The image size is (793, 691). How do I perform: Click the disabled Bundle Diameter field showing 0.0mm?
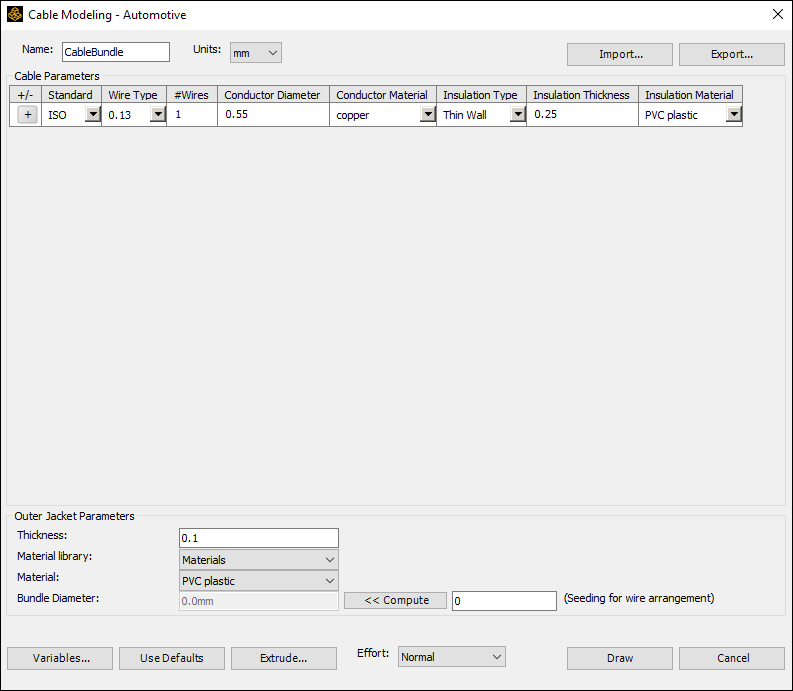tap(259, 601)
